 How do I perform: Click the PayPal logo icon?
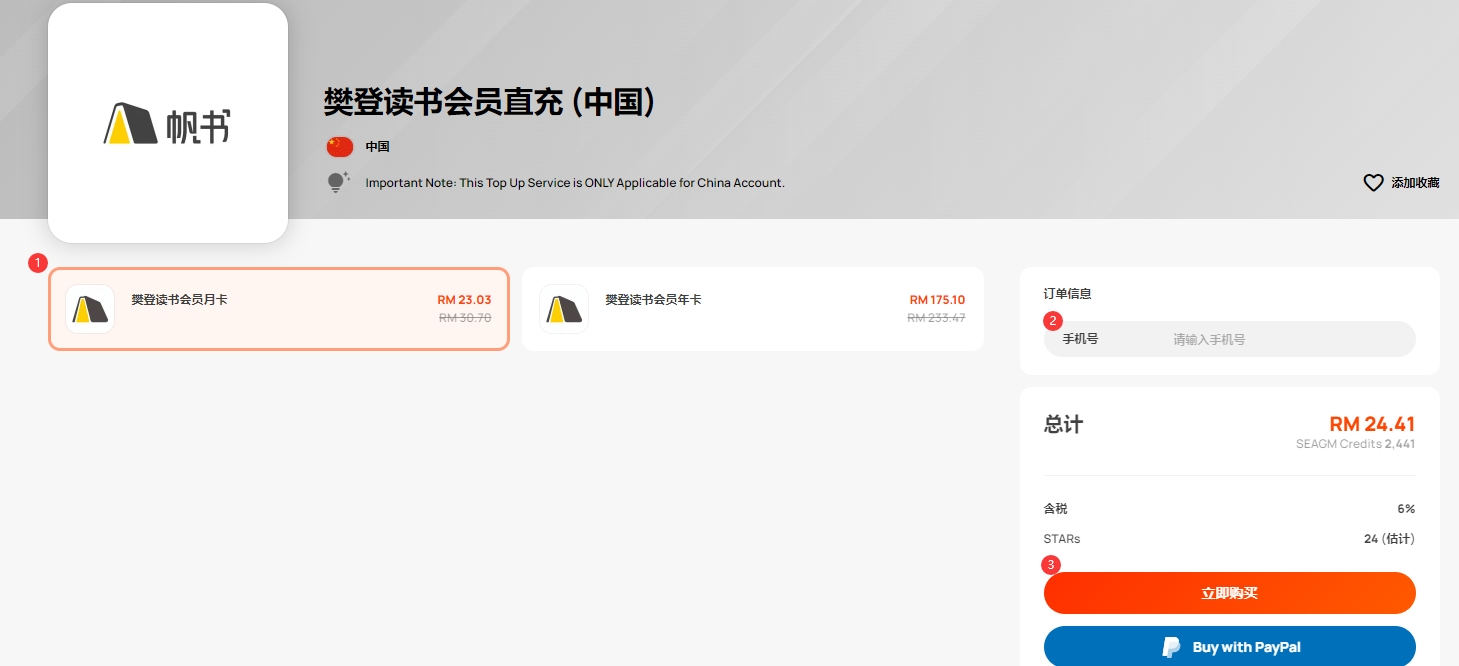click(x=1171, y=647)
